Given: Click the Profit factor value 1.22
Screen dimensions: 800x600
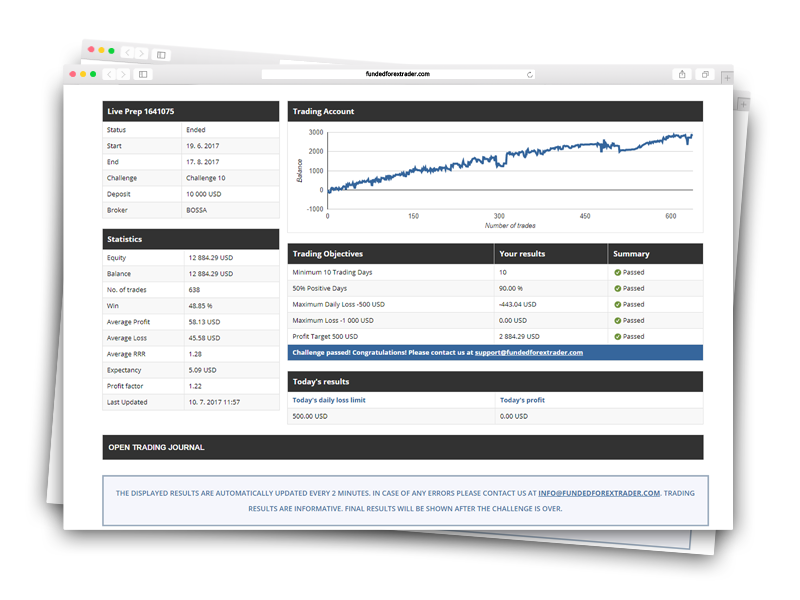Looking at the screenshot, I should point(195,386).
